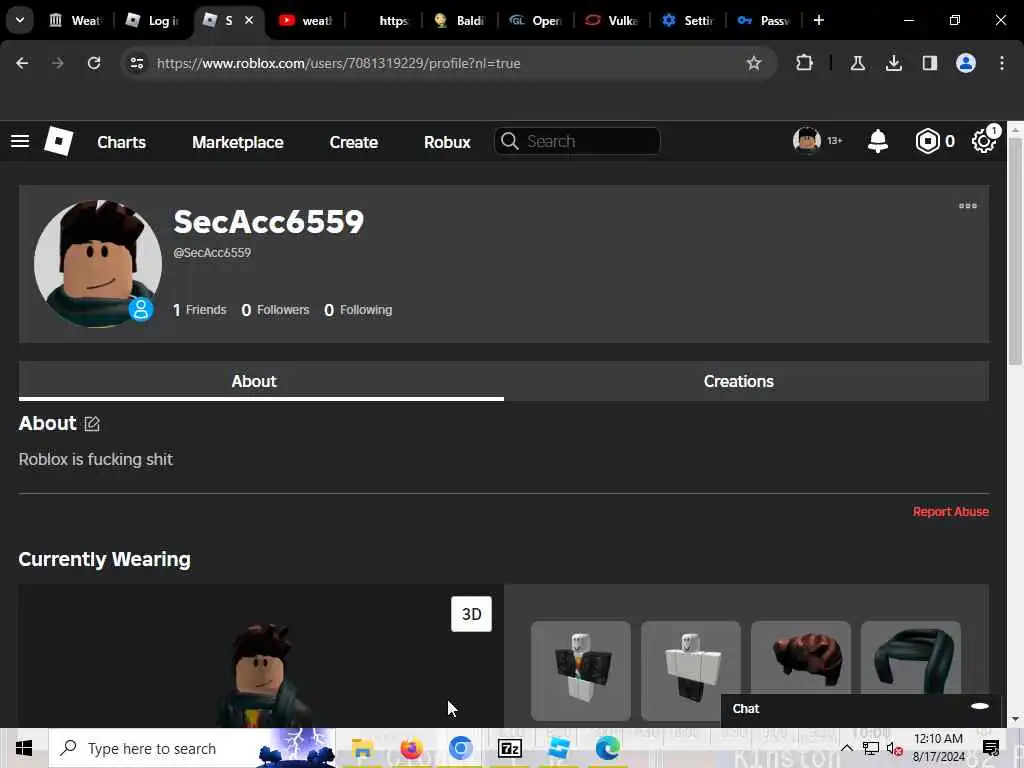Open browser downloads icon

click(893, 63)
